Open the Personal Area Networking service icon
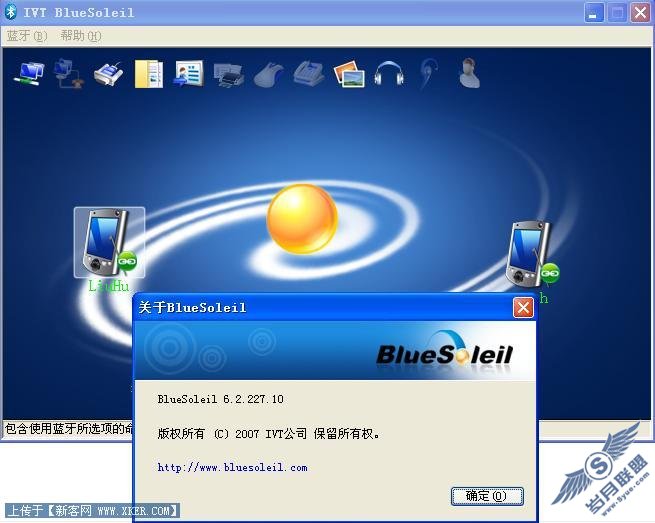Image resolution: width=655 pixels, height=523 pixels. pos(29,74)
